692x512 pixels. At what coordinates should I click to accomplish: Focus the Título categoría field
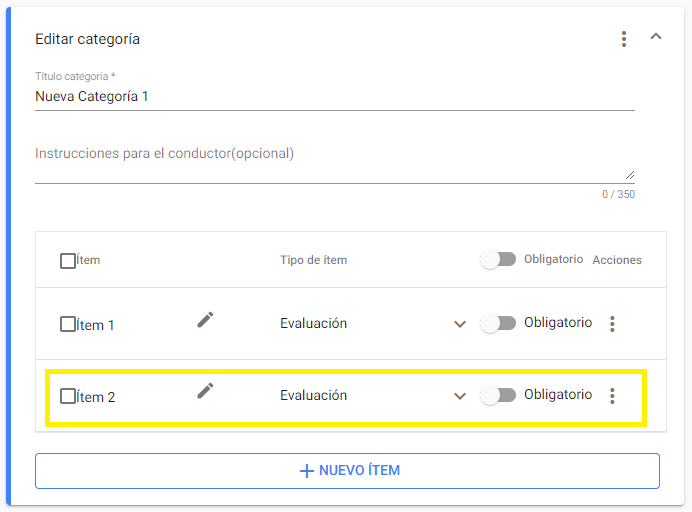334,97
